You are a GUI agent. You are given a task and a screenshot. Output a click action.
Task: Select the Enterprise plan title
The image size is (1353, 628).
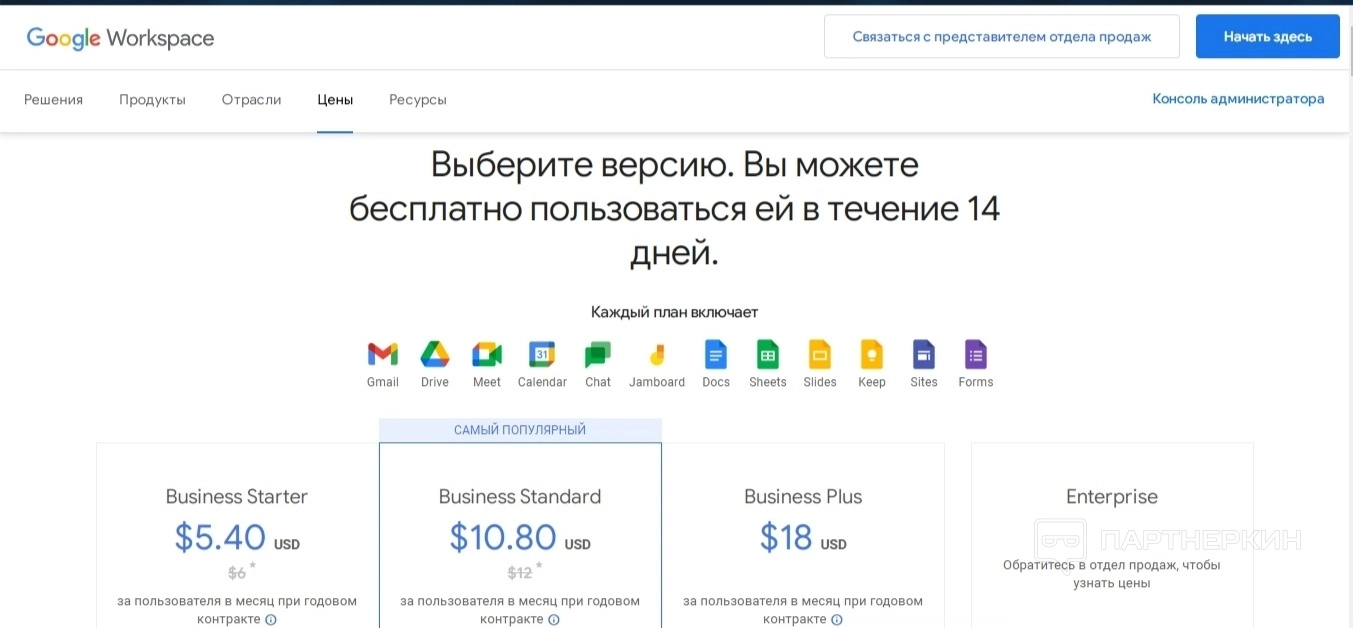1112,496
